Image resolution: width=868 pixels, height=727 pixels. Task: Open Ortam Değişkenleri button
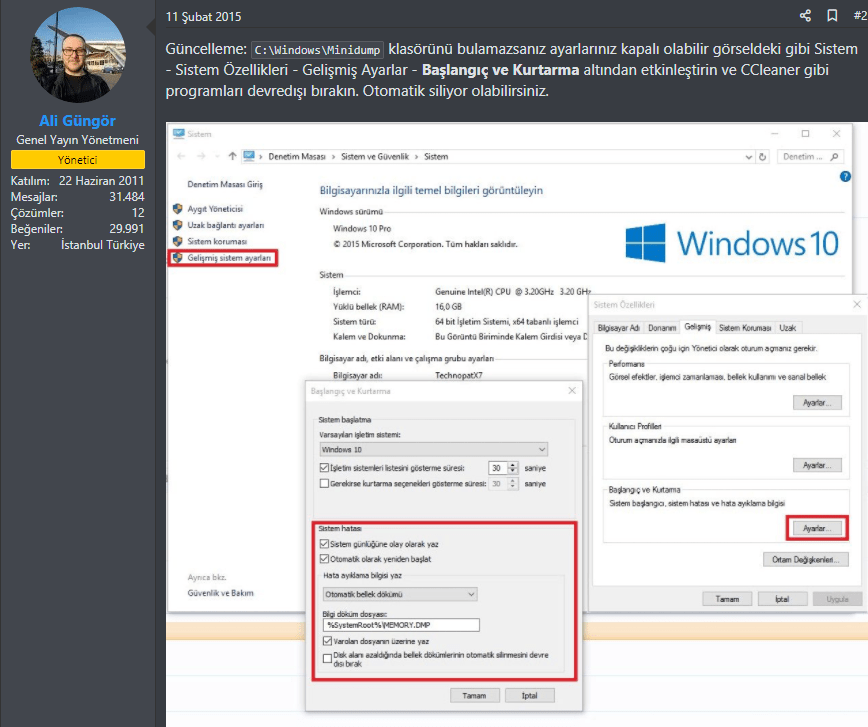(x=805, y=559)
